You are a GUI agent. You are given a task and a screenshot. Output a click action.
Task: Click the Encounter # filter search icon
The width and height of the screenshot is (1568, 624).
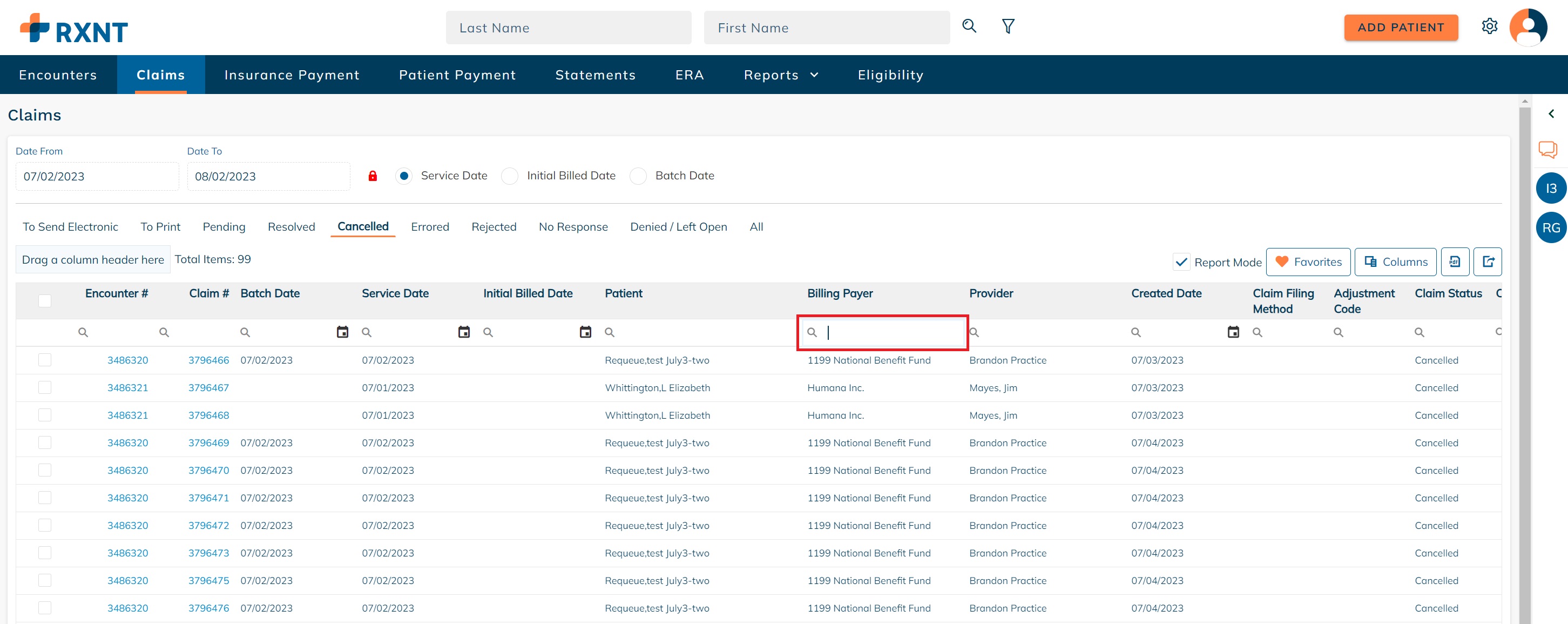[x=83, y=332]
